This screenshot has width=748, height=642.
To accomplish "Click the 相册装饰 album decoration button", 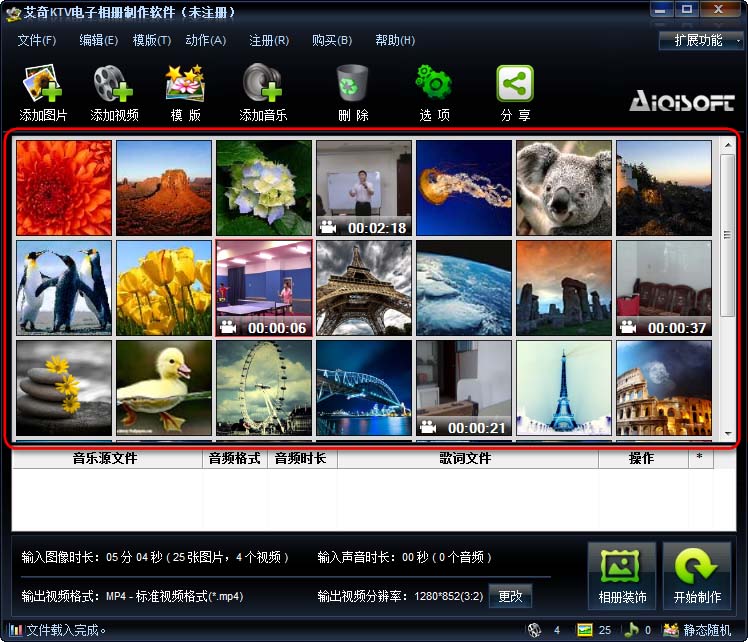I will 622,576.
